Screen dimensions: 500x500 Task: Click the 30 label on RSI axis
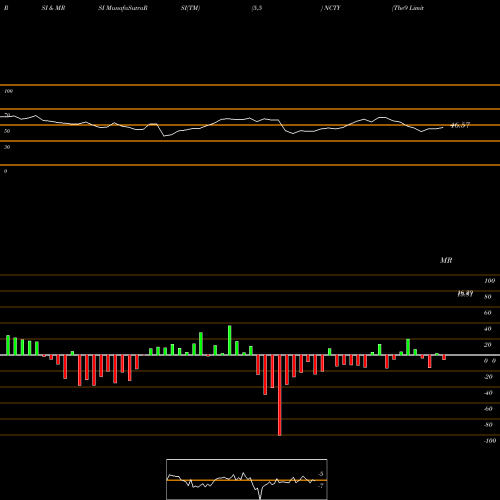click(x=7, y=147)
